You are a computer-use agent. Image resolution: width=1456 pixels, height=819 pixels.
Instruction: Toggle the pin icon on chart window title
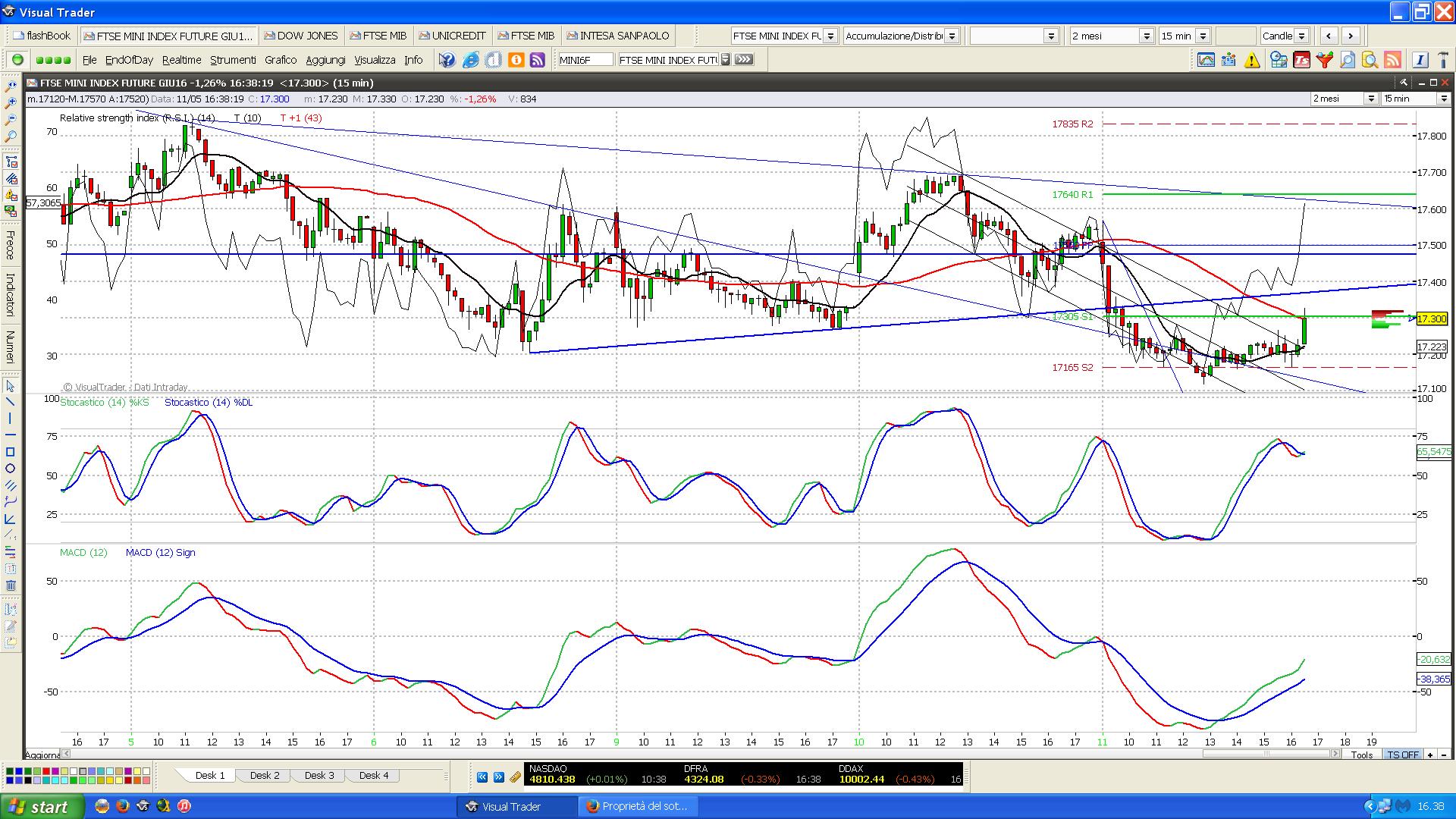pyautogui.click(x=1404, y=83)
